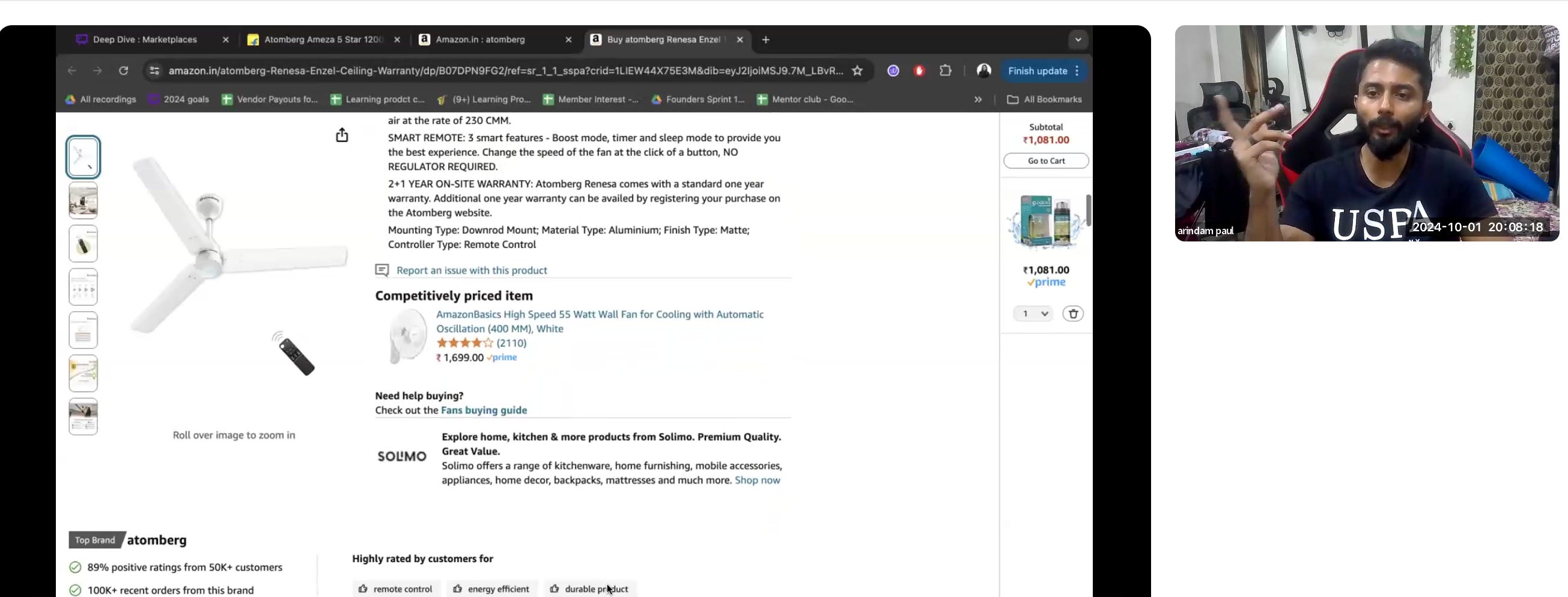
Task: Click the browser forward arrow
Action: (97, 71)
